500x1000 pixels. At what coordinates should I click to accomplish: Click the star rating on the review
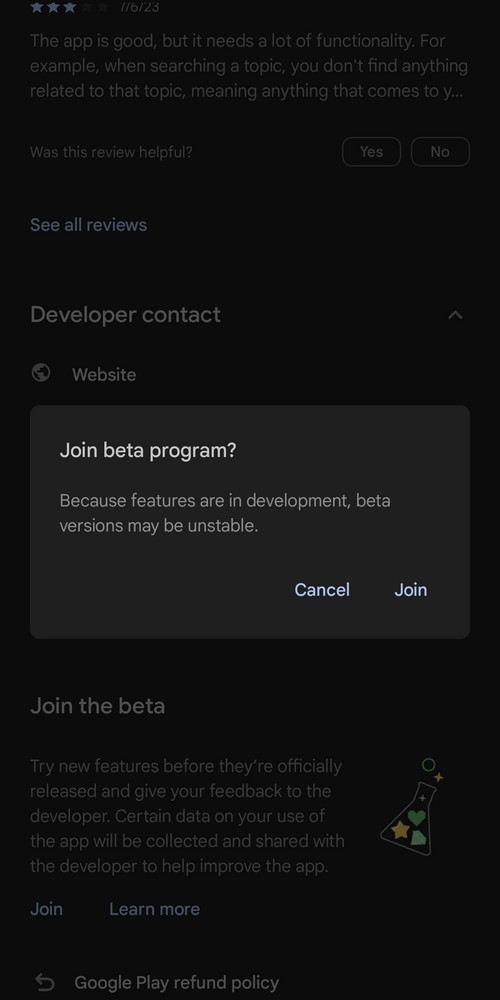(x=69, y=7)
